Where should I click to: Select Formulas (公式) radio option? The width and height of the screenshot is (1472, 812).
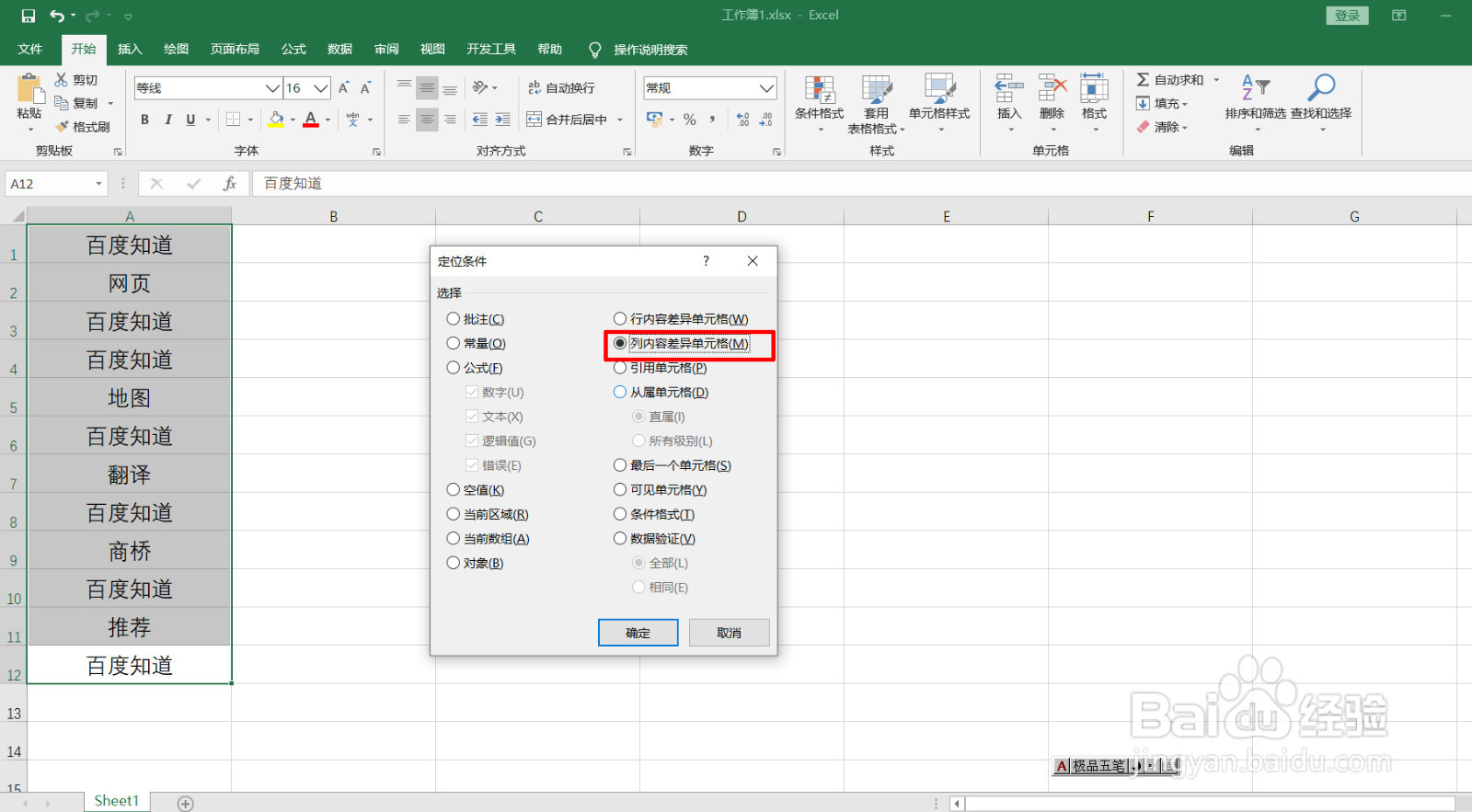point(454,368)
